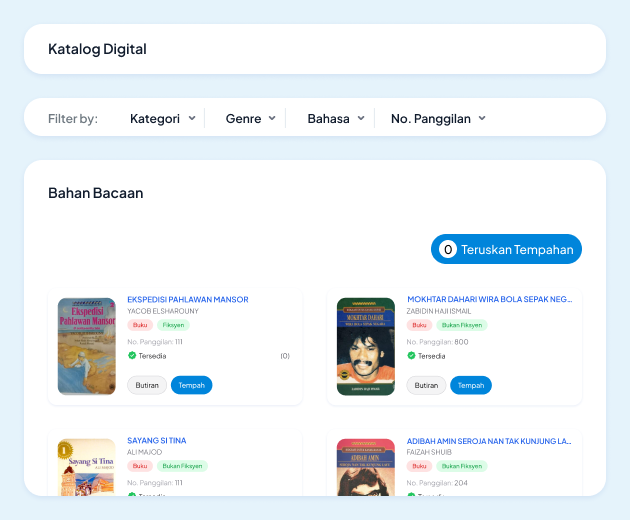Open the MOKHTAR DAHARI WIRA BOLA SEPAK title link
The height and width of the screenshot is (520, 630).
coord(489,299)
